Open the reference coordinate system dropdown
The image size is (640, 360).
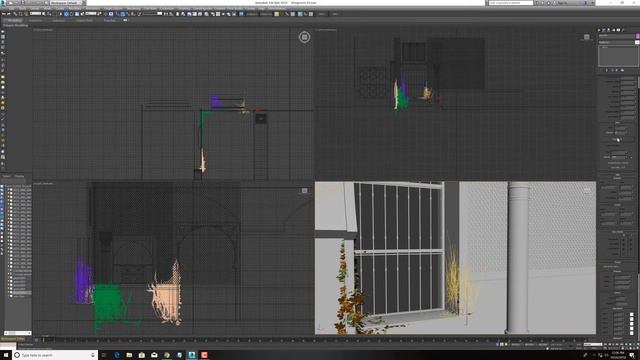point(91,14)
